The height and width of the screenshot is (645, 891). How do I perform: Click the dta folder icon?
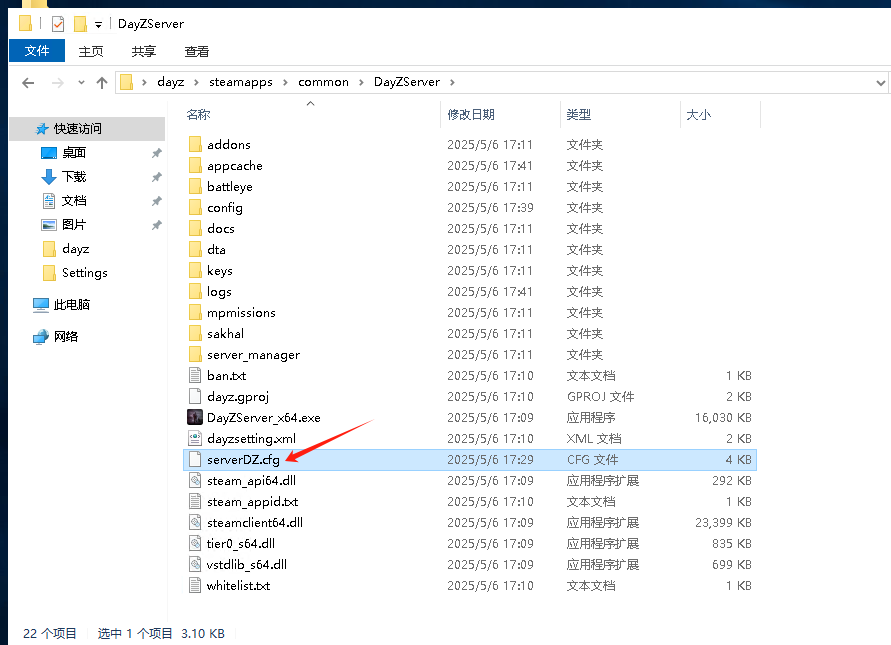pyautogui.click(x=195, y=249)
